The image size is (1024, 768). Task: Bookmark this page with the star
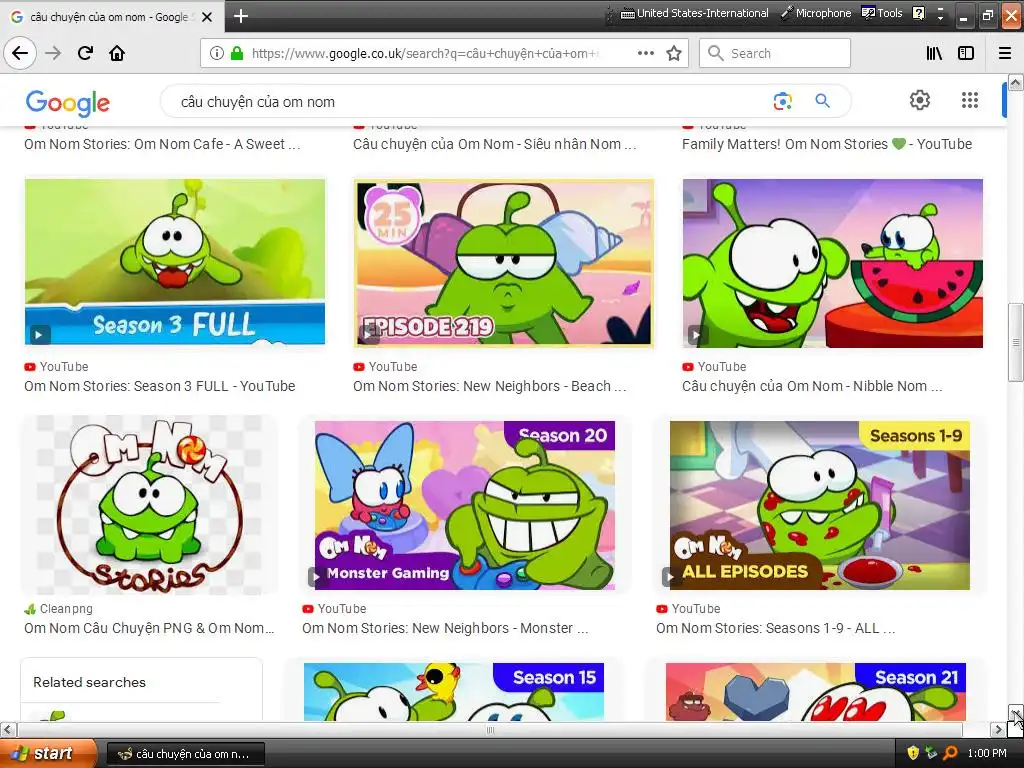pos(674,53)
